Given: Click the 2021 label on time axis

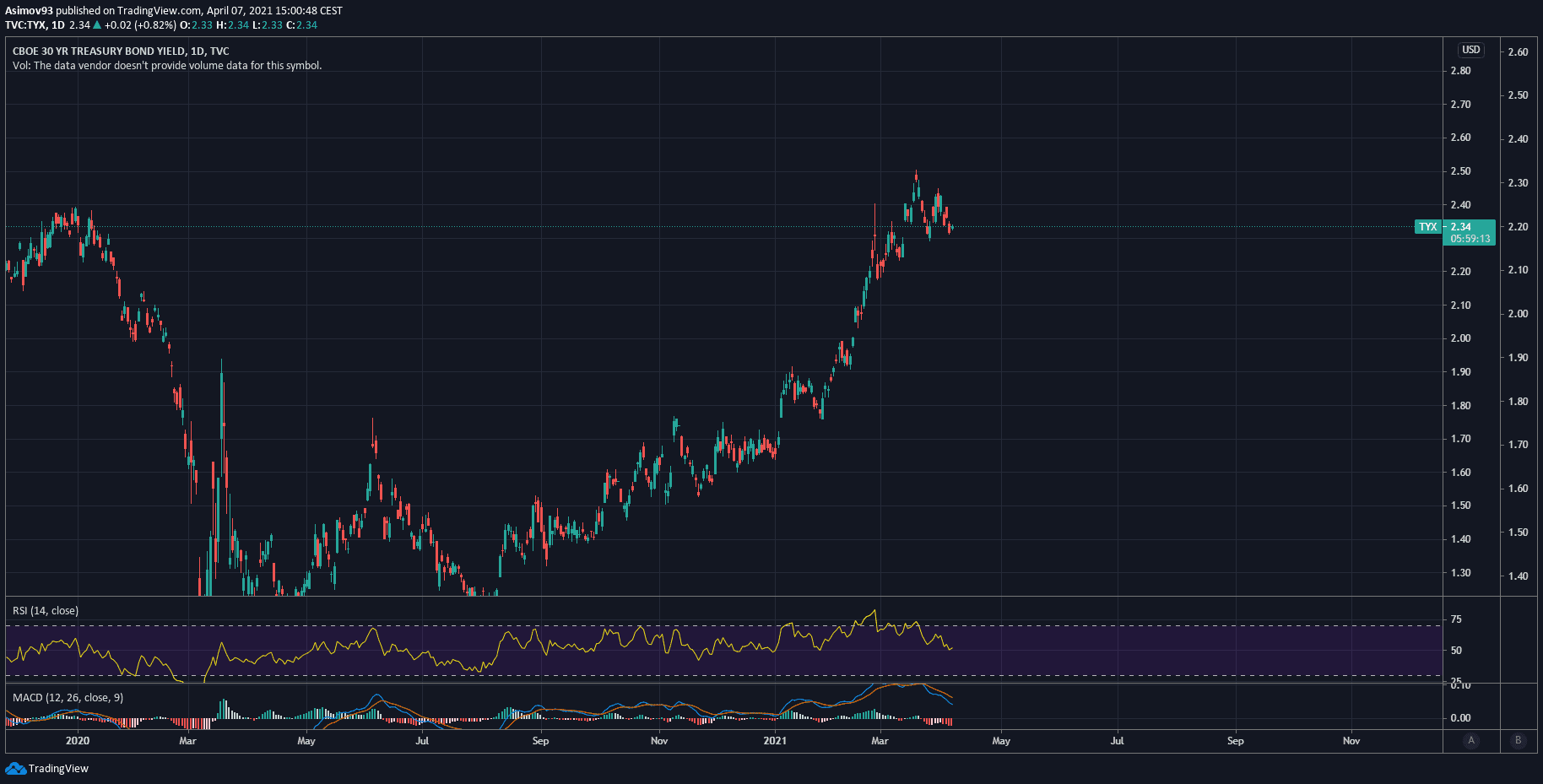Looking at the screenshot, I should (774, 741).
